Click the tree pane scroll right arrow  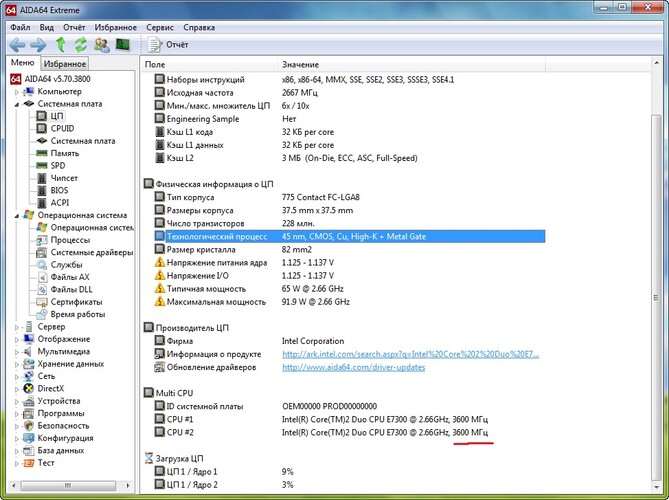click(x=128, y=485)
